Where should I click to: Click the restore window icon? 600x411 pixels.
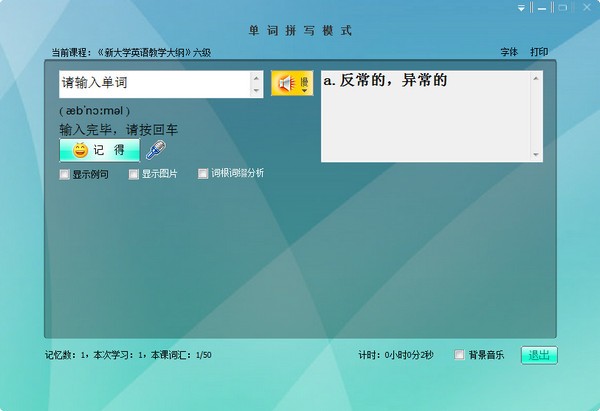[x=562, y=8]
